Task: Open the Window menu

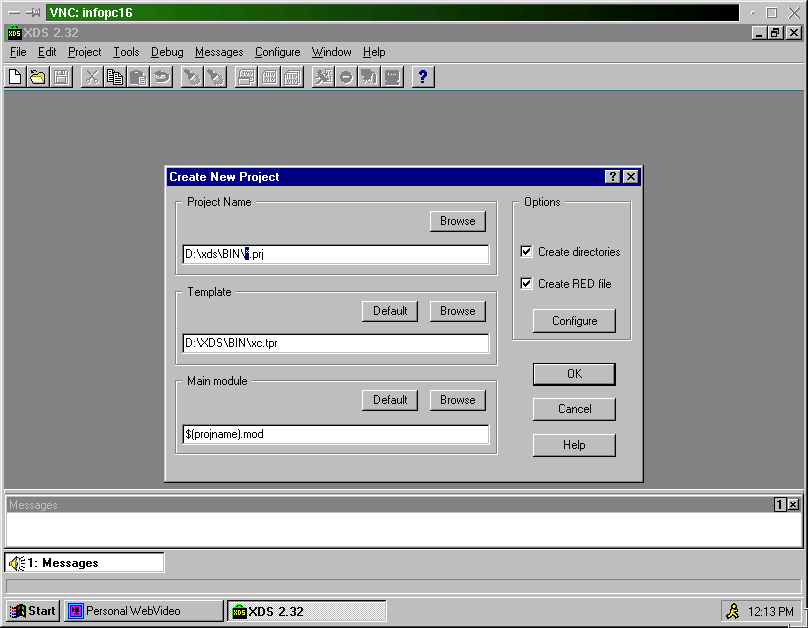Action: [331, 52]
